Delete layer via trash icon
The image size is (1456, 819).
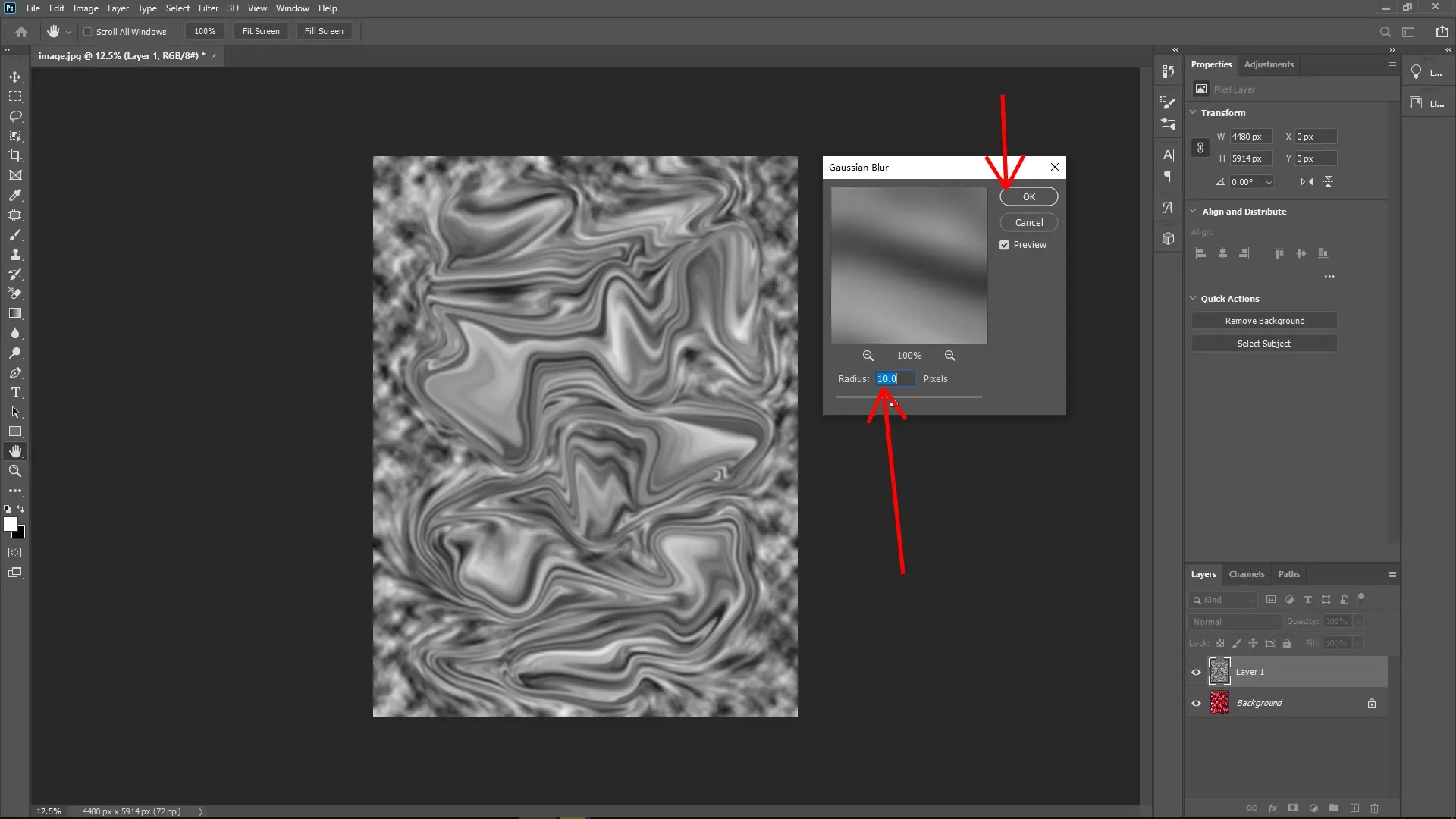tap(1374, 808)
